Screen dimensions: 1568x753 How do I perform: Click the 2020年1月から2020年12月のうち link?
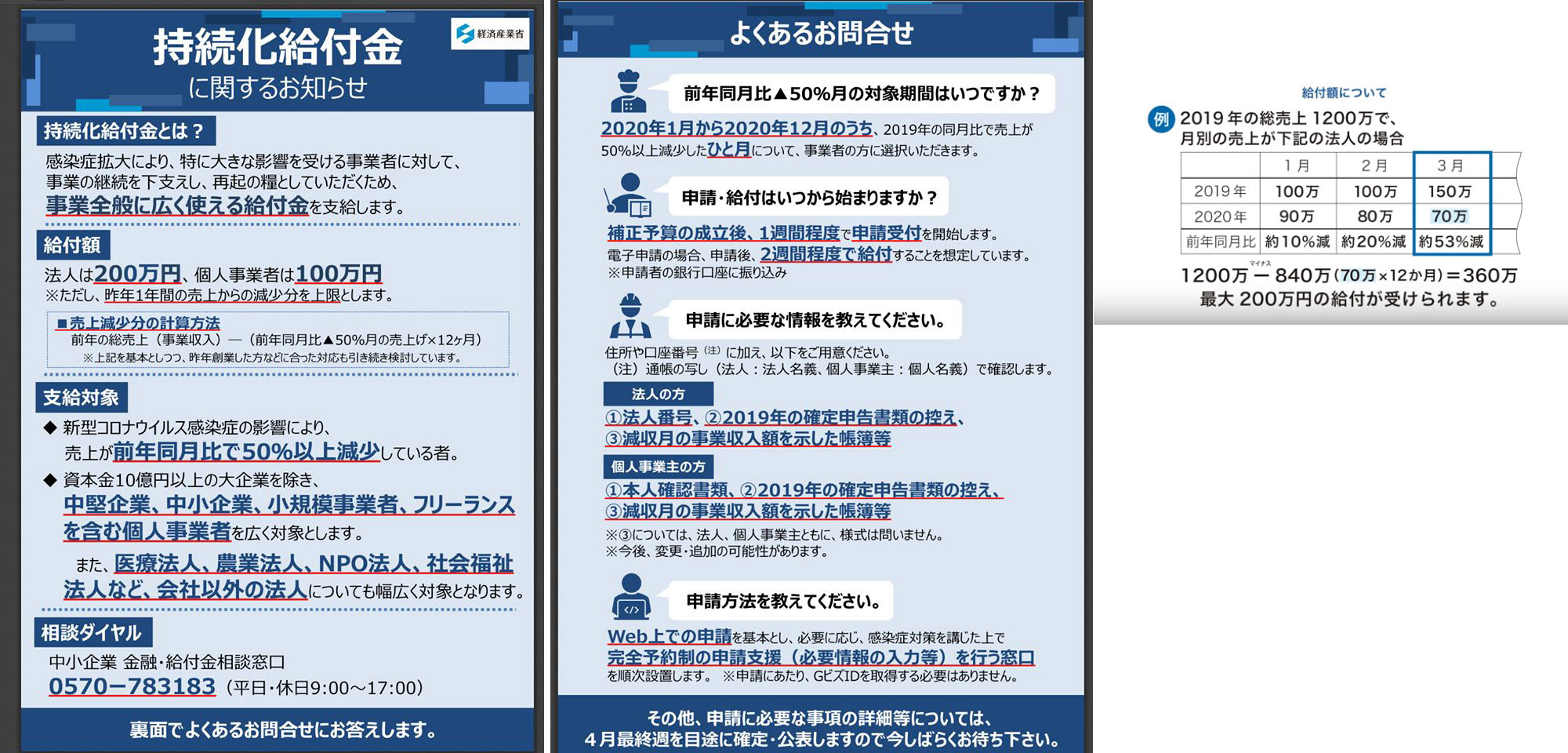736,129
